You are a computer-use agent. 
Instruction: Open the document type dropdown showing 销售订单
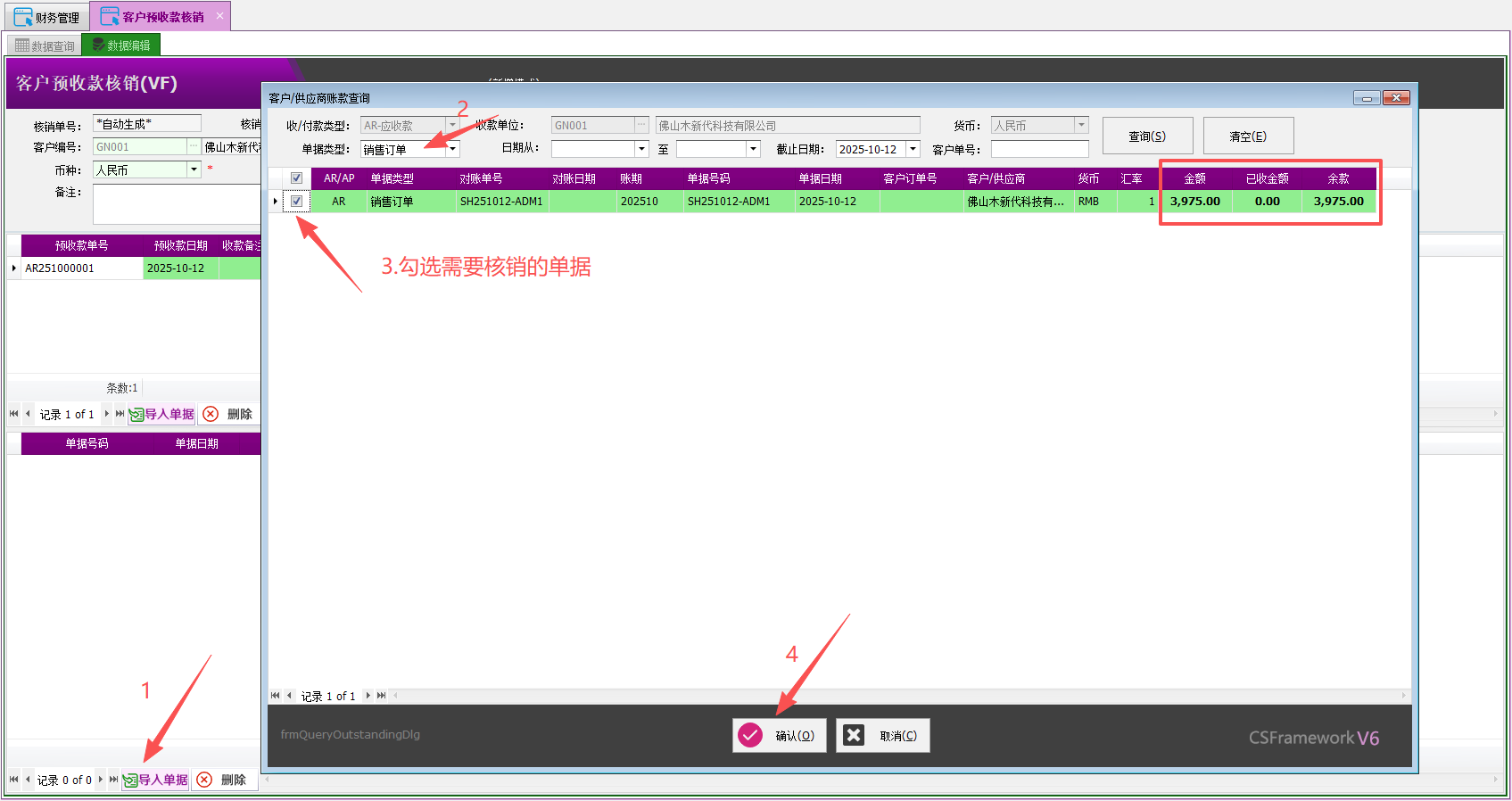coord(452,150)
